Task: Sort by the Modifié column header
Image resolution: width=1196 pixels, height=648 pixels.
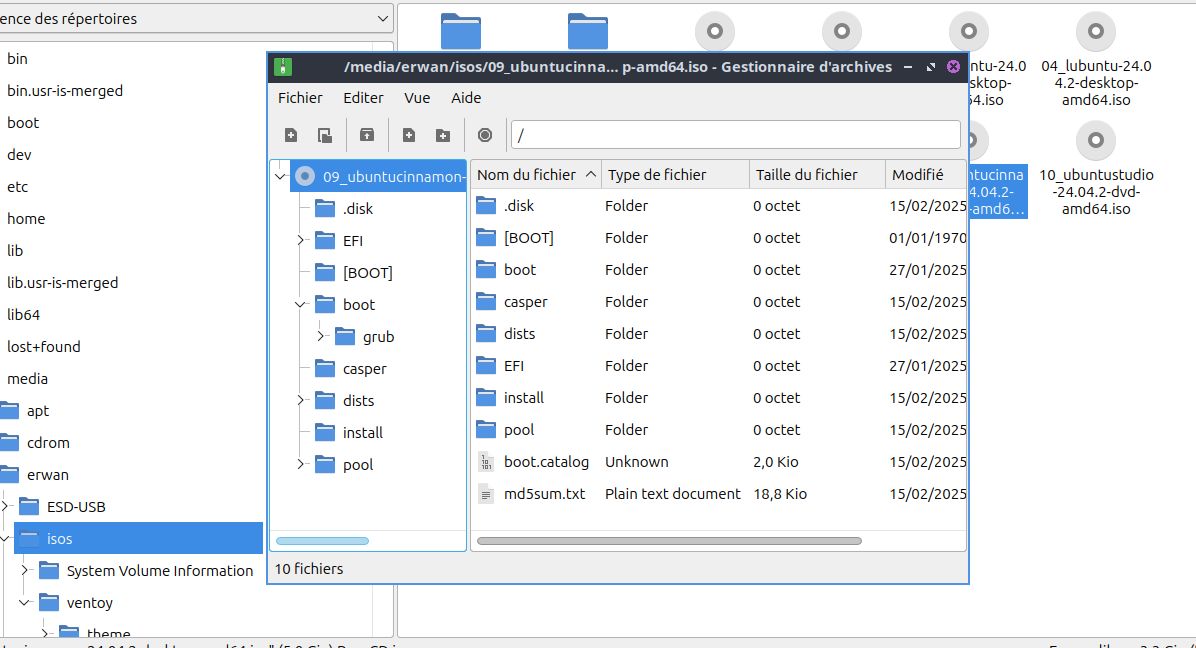Action: pyautogui.click(x=926, y=175)
